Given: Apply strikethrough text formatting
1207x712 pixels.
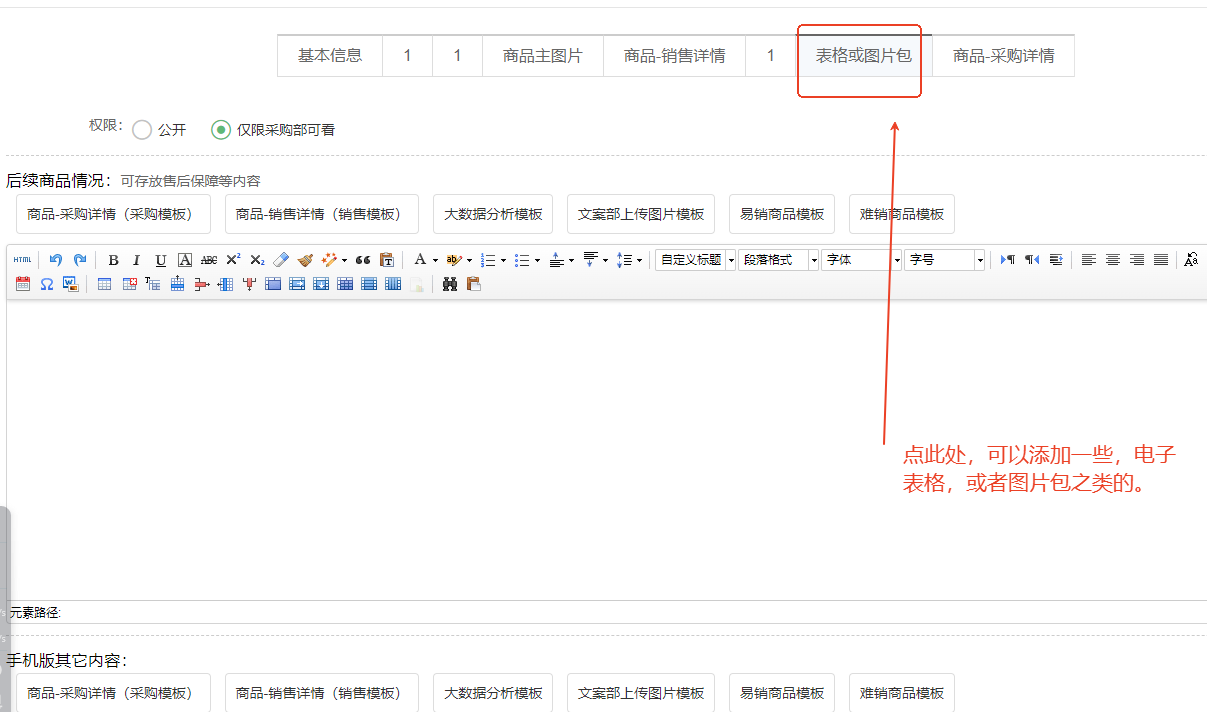Looking at the screenshot, I should point(209,260).
